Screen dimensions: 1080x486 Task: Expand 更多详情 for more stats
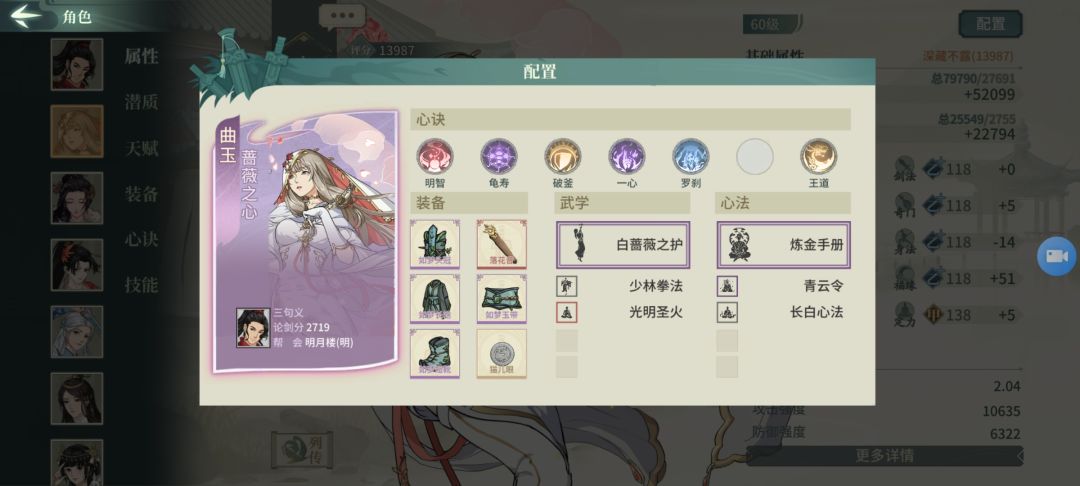point(884,456)
